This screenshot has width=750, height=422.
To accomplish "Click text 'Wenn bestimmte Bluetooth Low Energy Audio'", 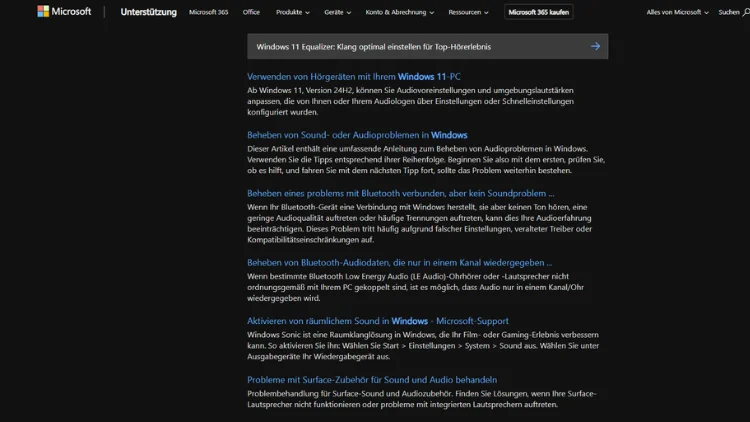I will [328, 277].
